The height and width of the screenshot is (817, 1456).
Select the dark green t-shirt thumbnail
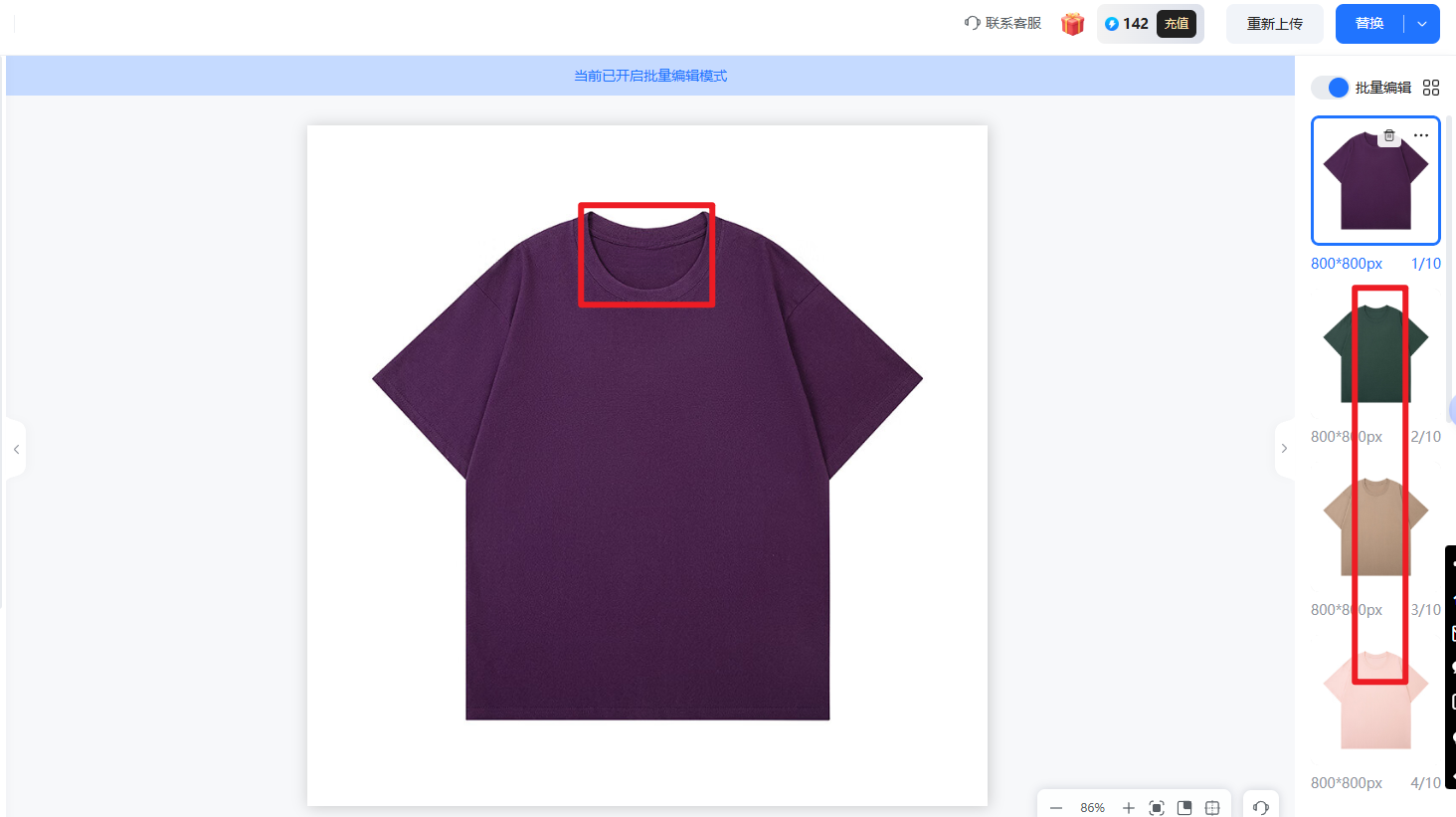1375,353
